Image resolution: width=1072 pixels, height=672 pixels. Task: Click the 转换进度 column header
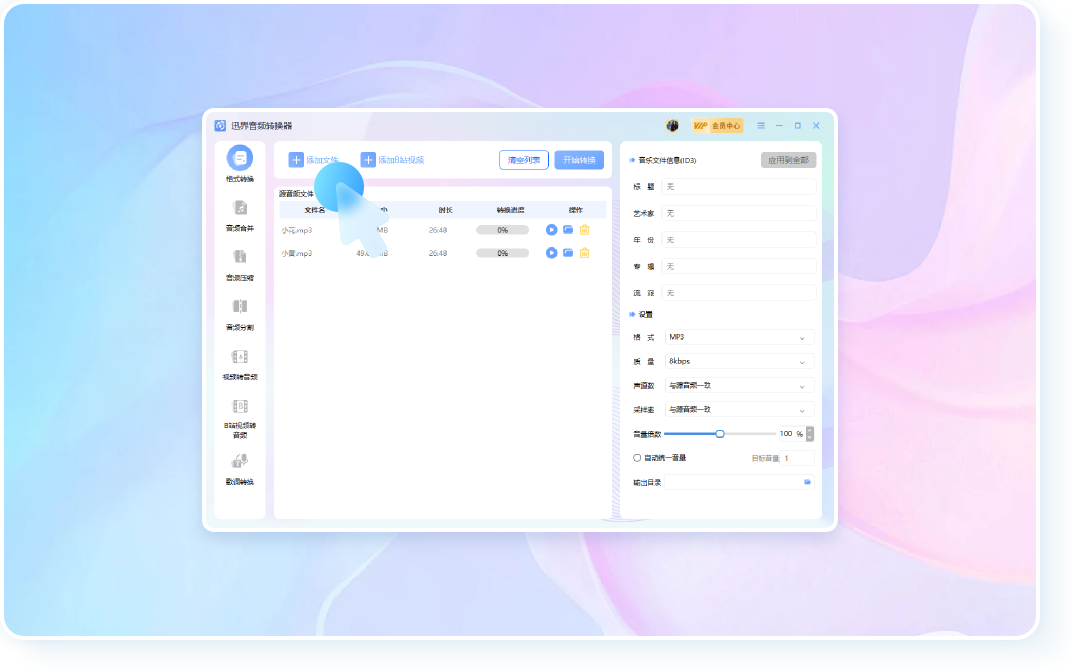pyautogui.click(x=510, y=210)
